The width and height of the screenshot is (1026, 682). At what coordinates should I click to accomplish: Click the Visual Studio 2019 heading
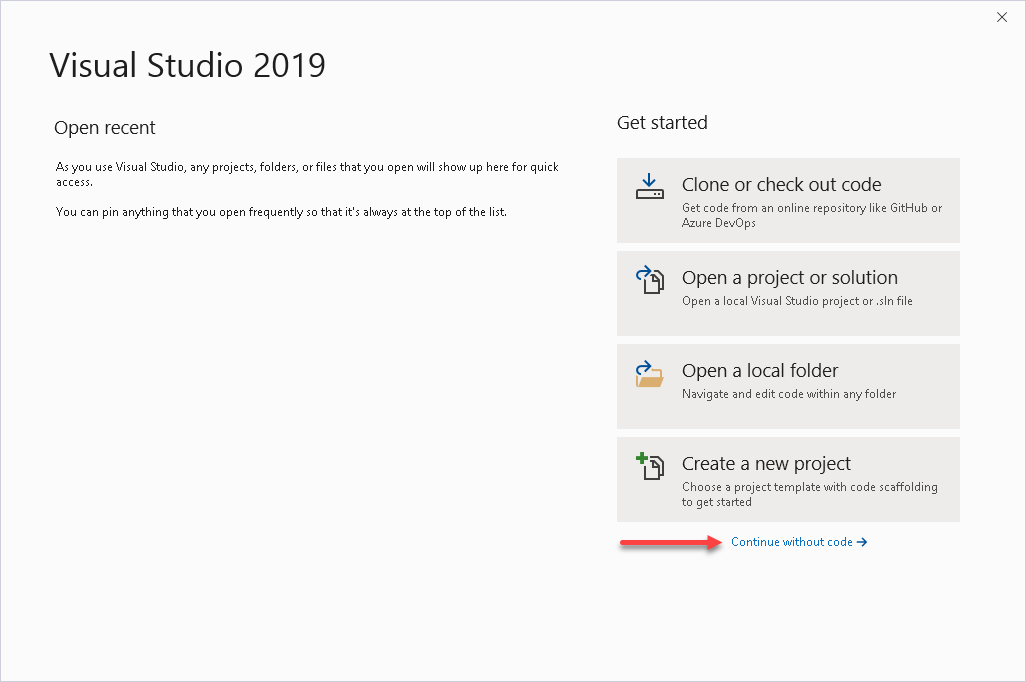[187, 65]
